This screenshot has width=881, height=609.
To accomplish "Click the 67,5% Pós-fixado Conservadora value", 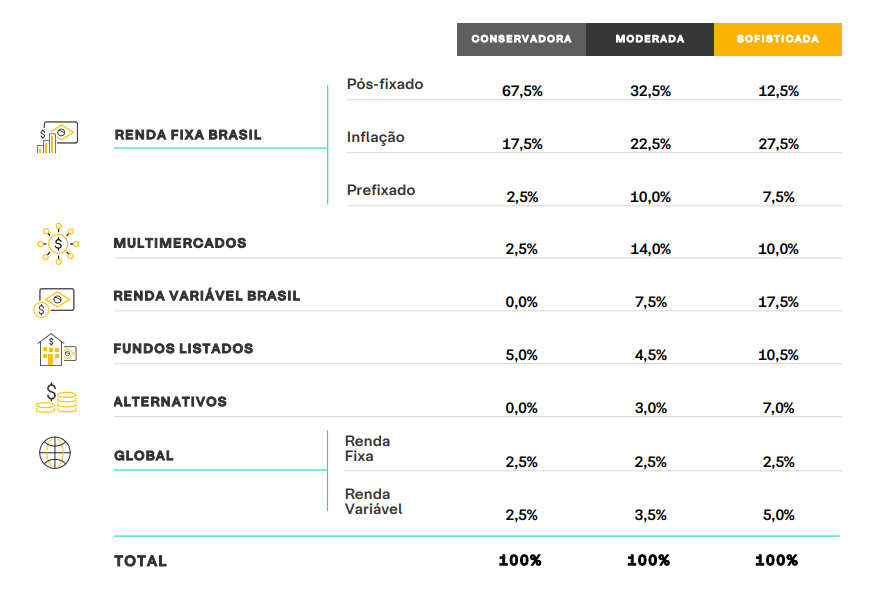I will 522,91.
